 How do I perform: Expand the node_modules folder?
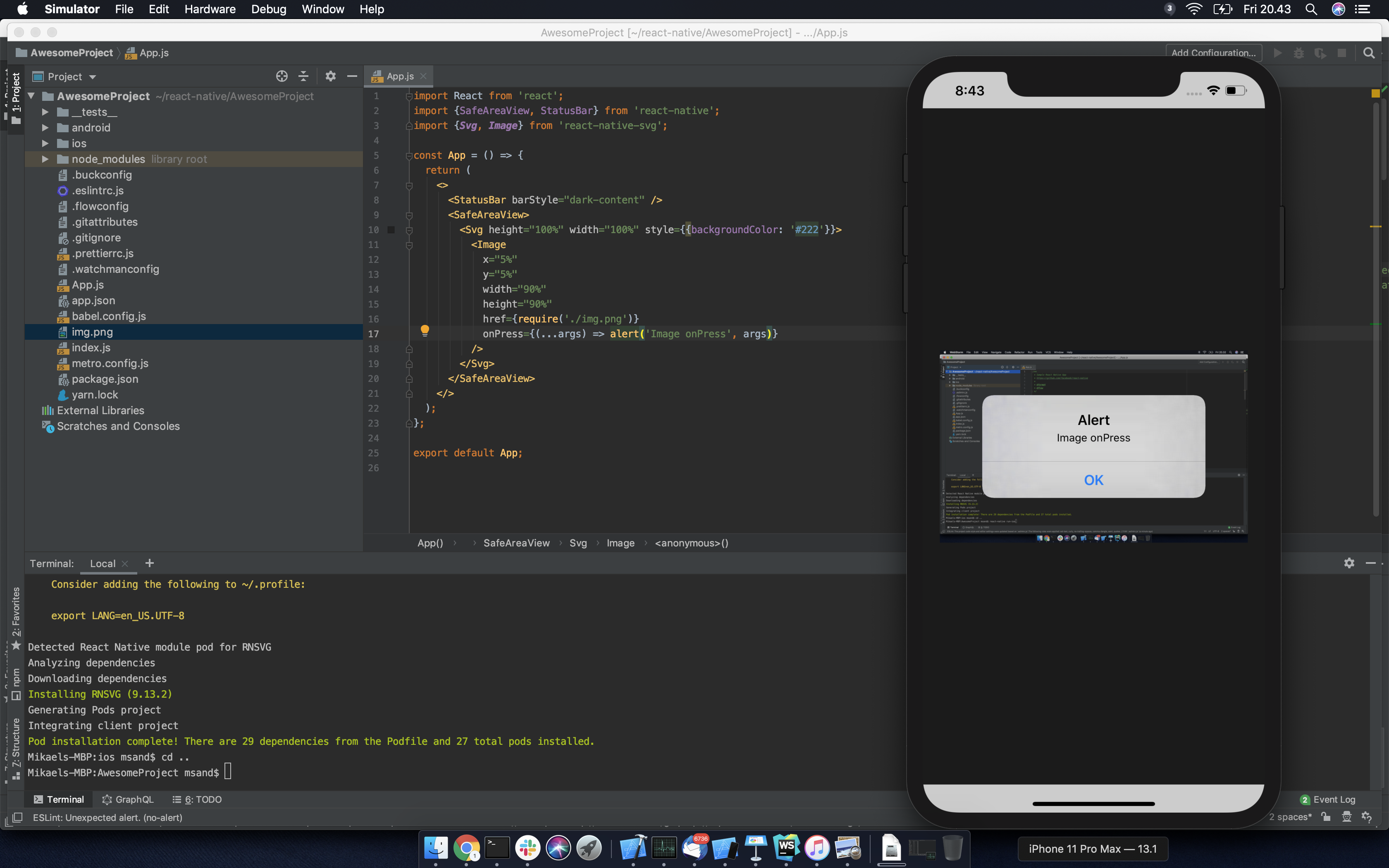pos(45,159)
